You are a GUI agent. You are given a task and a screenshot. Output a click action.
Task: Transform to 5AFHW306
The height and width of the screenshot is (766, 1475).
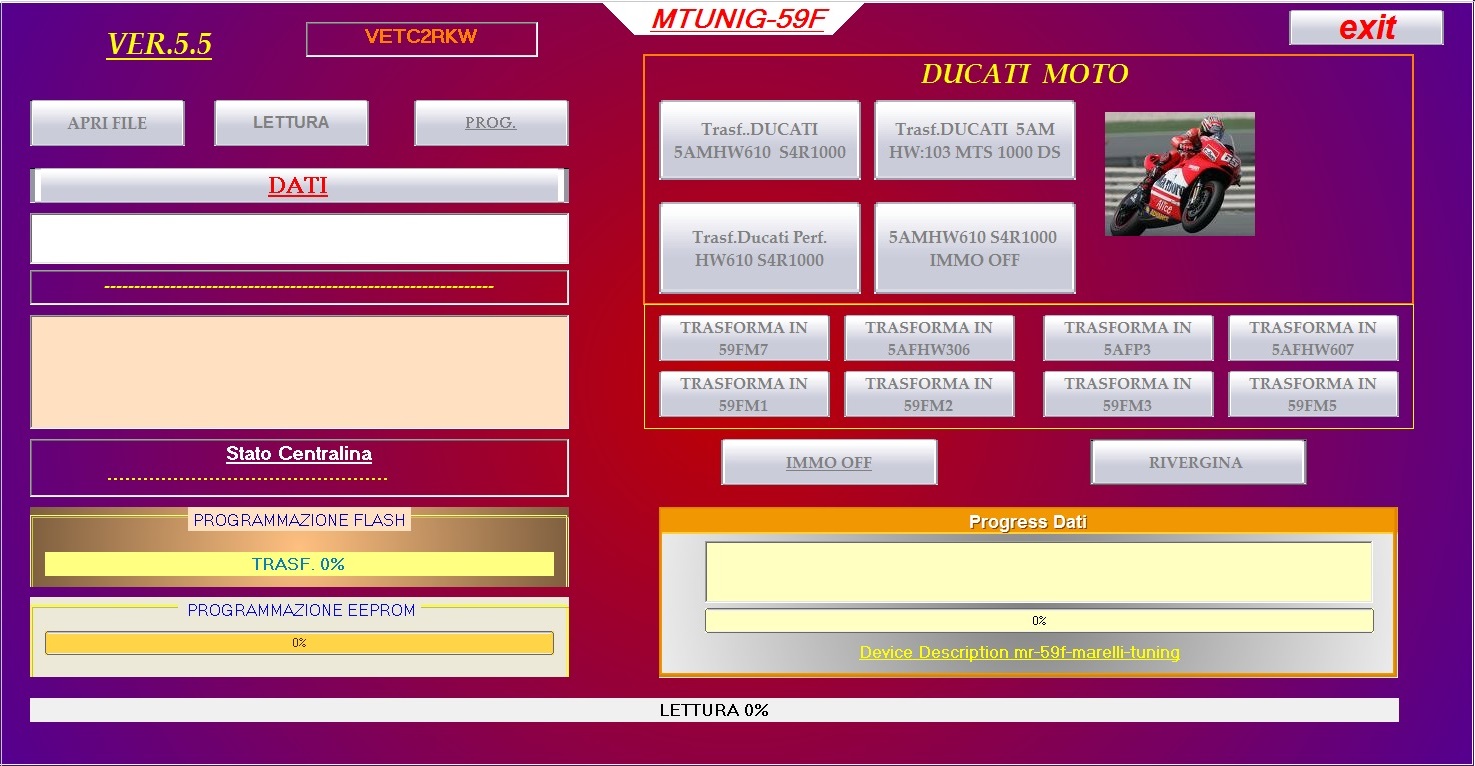(x=929, y=338)
